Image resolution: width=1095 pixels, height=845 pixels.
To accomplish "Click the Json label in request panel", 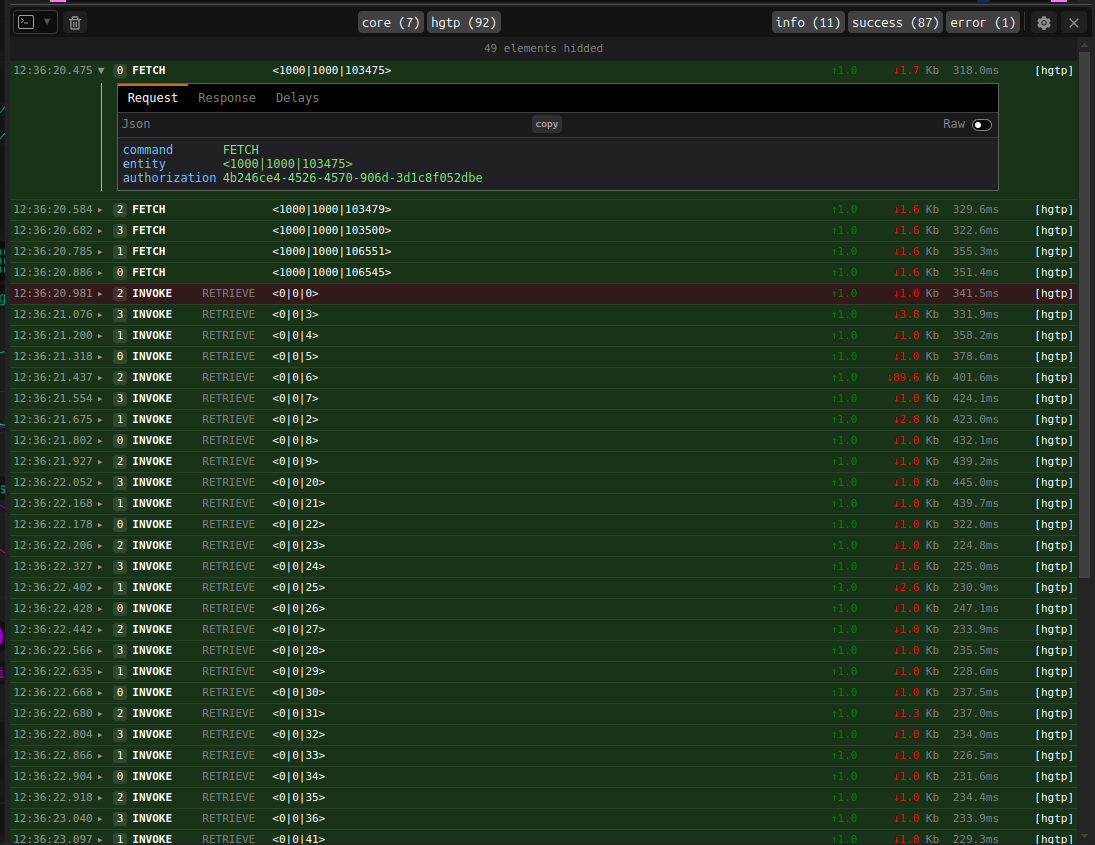I will click(x=136, y=124).
